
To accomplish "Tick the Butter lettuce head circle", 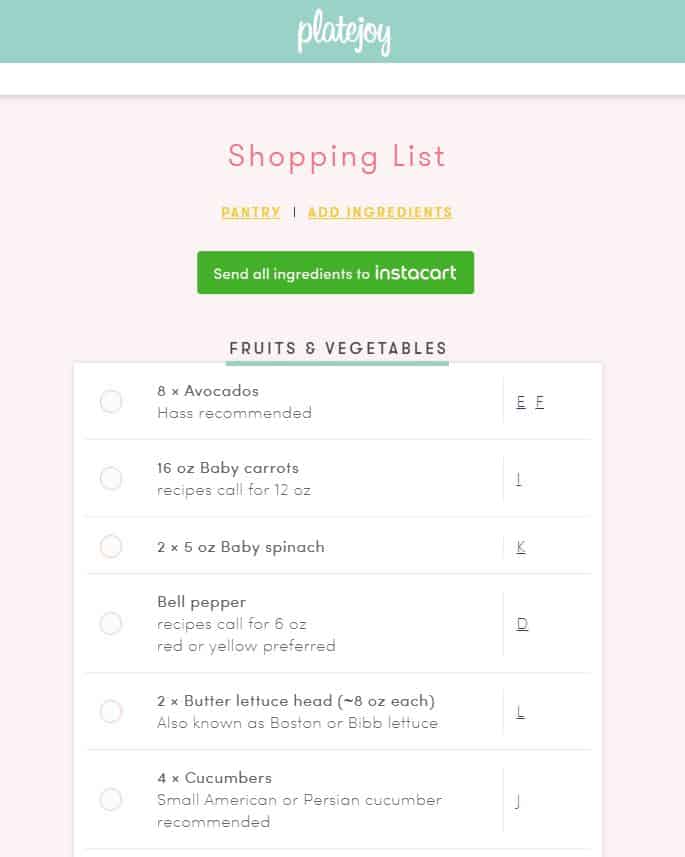I will click(x=111, y=712).
